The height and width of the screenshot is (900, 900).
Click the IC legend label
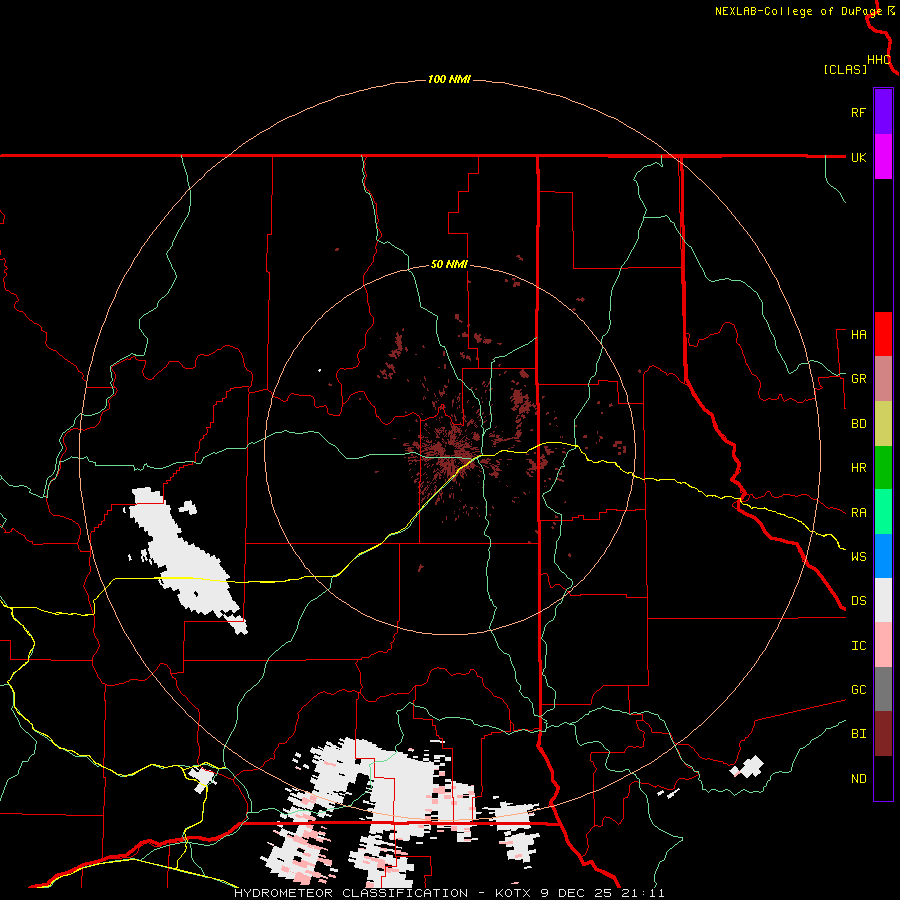[858, 646]
